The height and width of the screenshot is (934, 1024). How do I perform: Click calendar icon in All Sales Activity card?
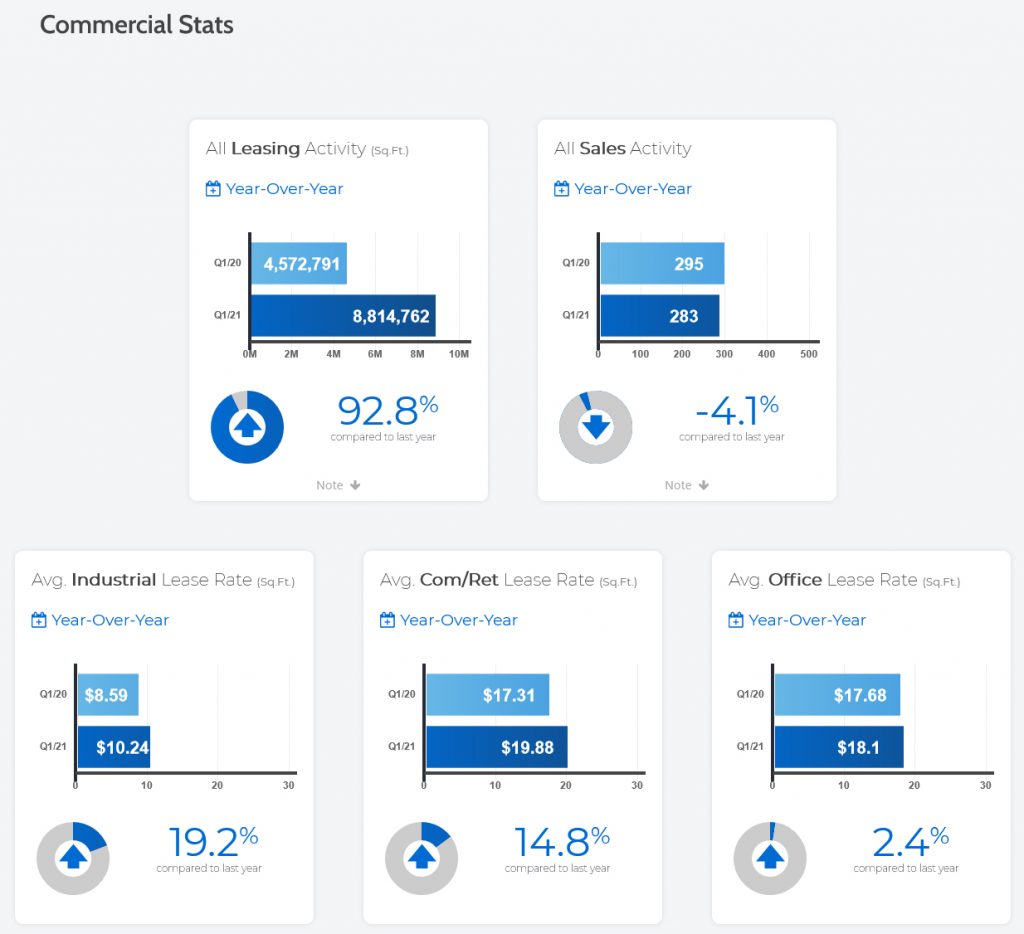[561, 189]
